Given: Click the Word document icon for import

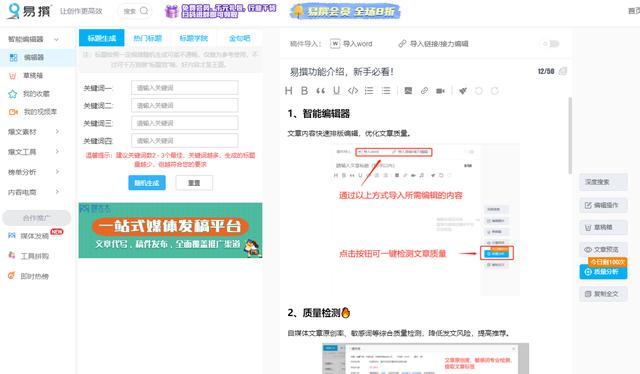Looking at the screenshot, I should pyautogui.click(x=335, y=44).
